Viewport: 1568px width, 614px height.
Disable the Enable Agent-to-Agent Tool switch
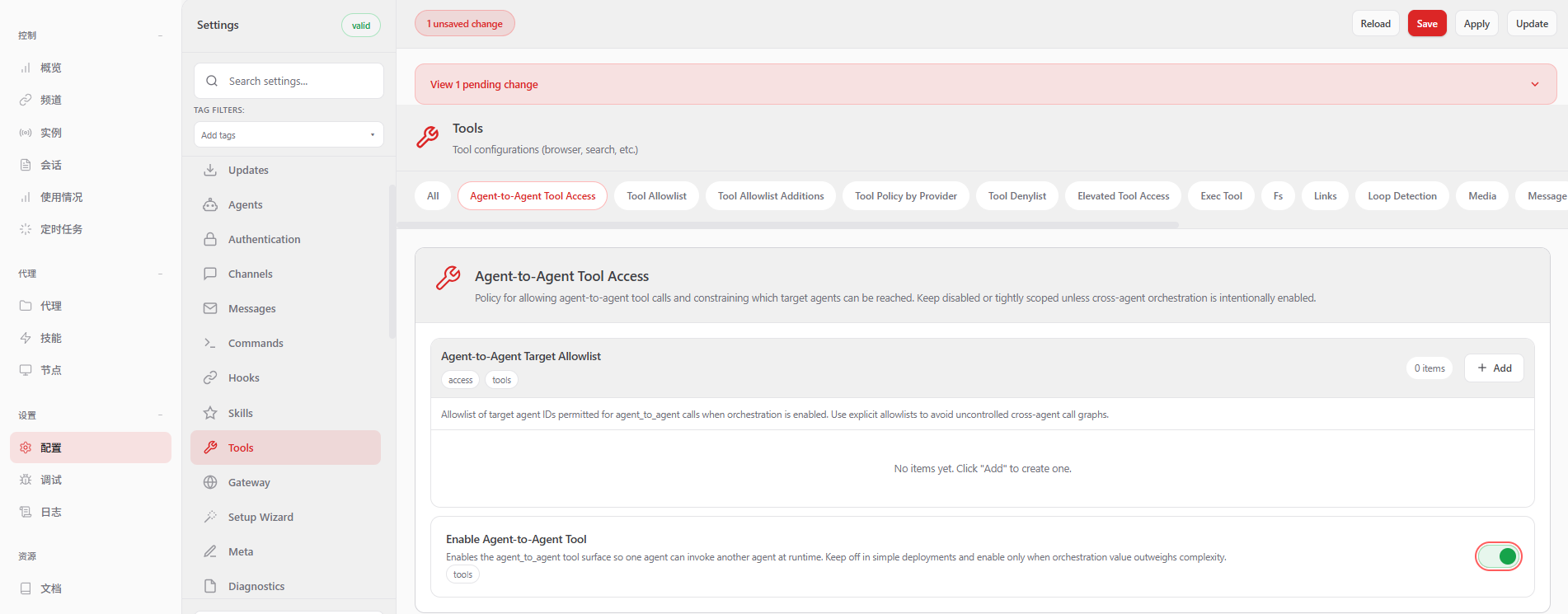(1498, 556)
